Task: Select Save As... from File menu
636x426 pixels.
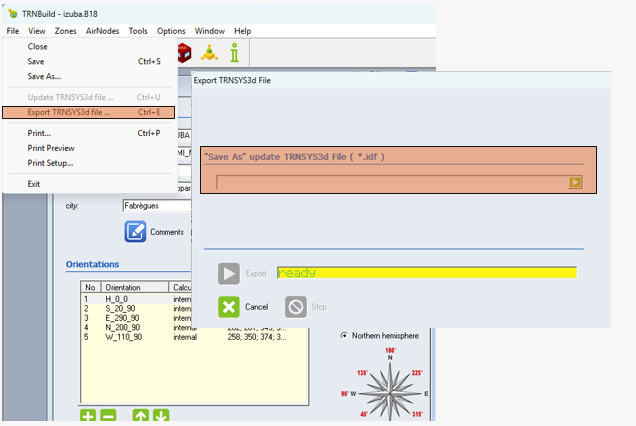Action: click(44, 76)
